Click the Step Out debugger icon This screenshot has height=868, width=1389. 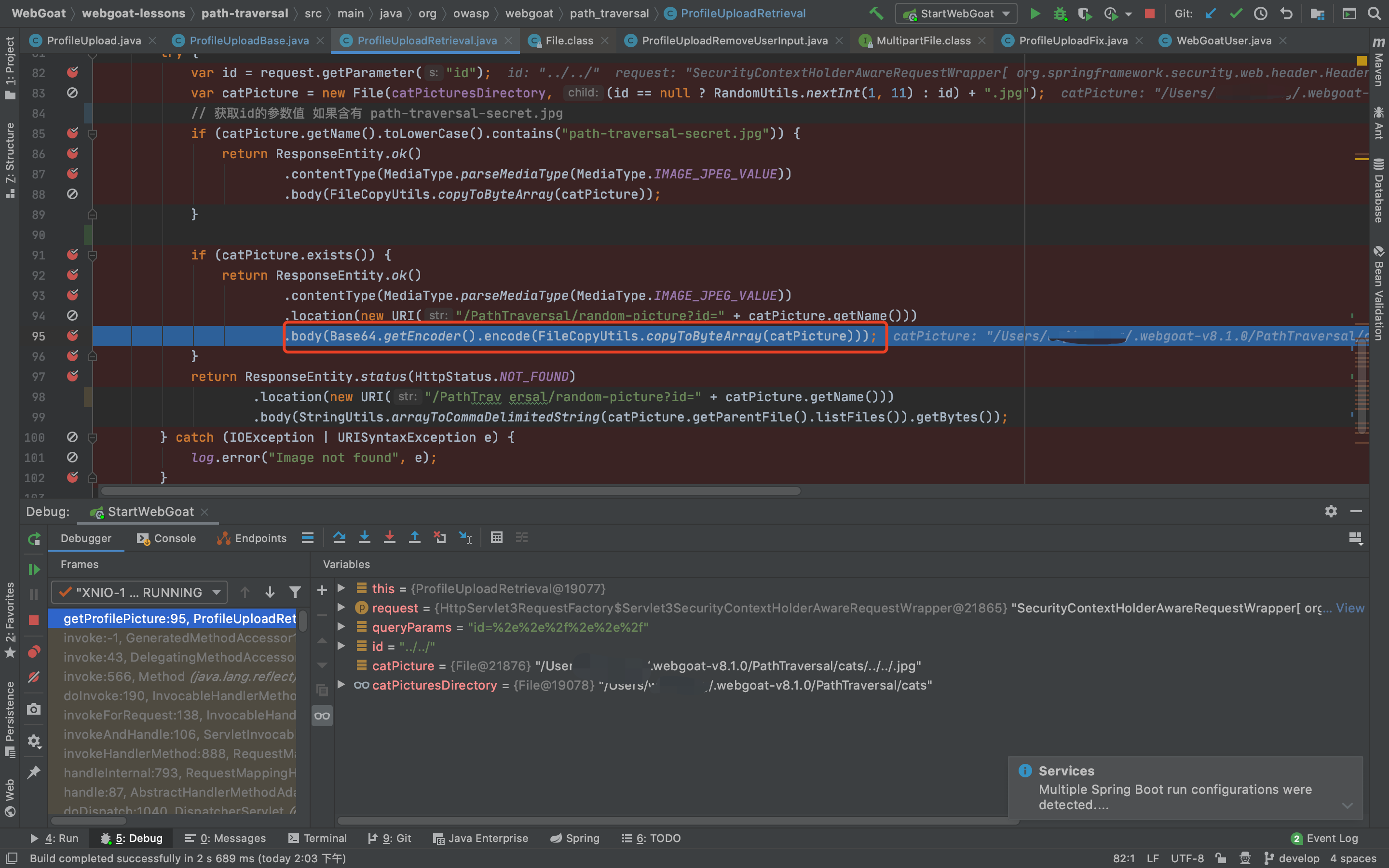point(414,538)
